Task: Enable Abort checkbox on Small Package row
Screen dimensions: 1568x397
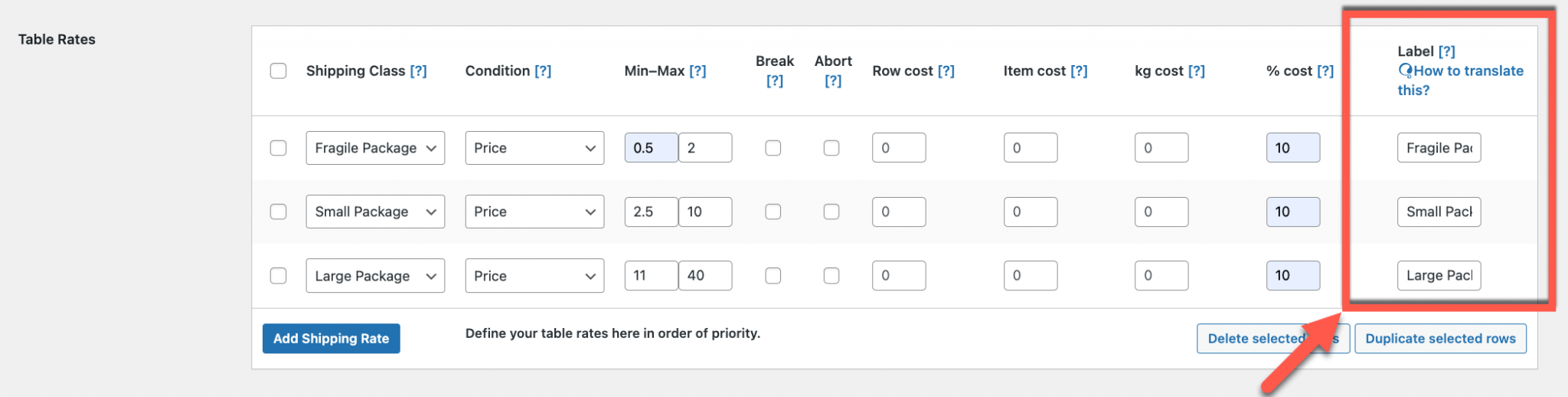Action: 831,212
